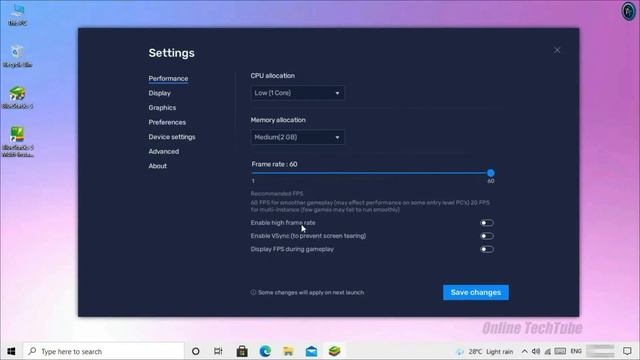Open the About section
This screenshot has width=640, height=360.
158,166
